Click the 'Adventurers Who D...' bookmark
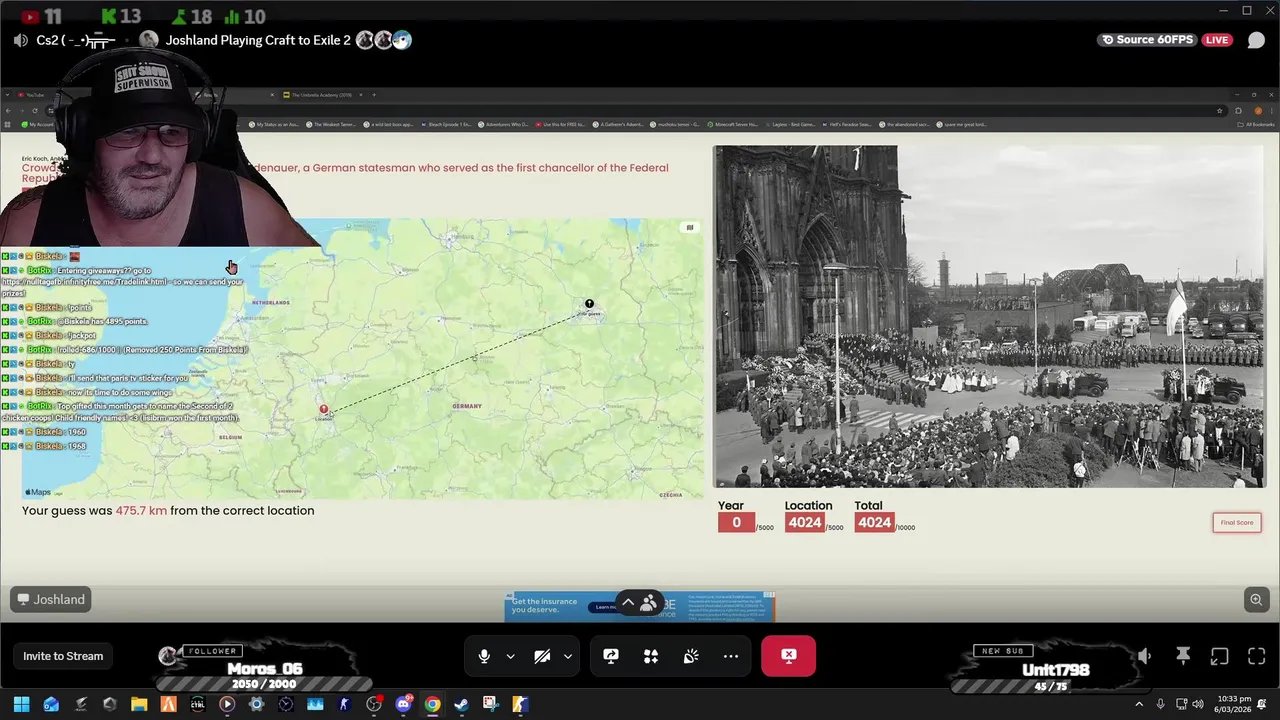Viewport: 1280px width, 720px height. pyautogui.click(x=505, y=124)
